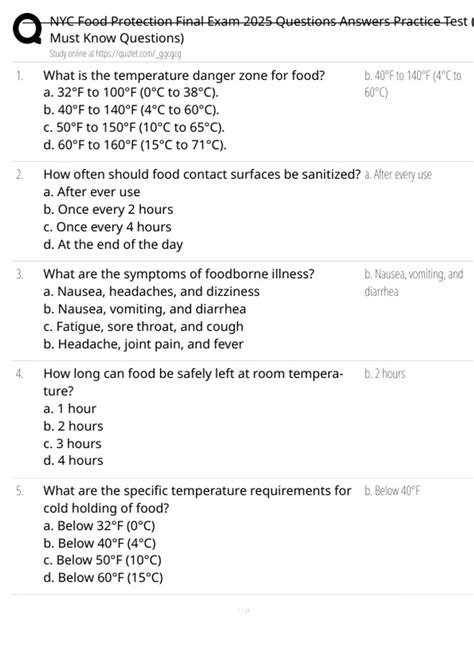Select option a. 32°F to 100°F
Viewport: 474px width, 671px height.
coord(131,92)
